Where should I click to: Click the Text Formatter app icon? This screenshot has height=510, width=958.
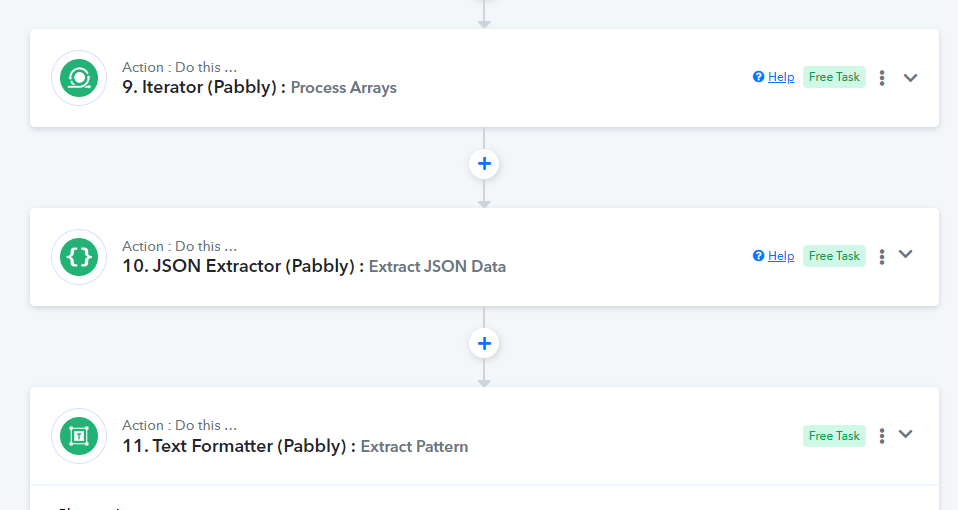pyautogui.click(x=79, y=436)
